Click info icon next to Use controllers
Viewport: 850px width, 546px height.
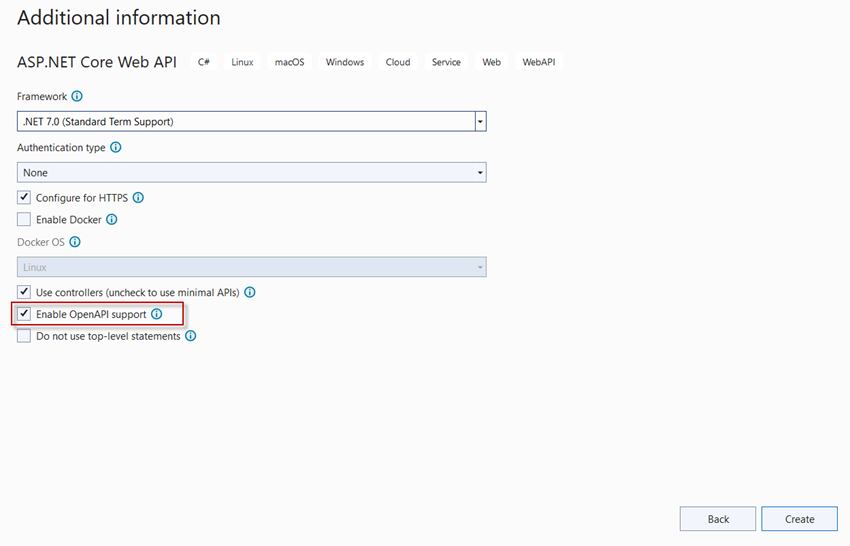click(249, 292)
